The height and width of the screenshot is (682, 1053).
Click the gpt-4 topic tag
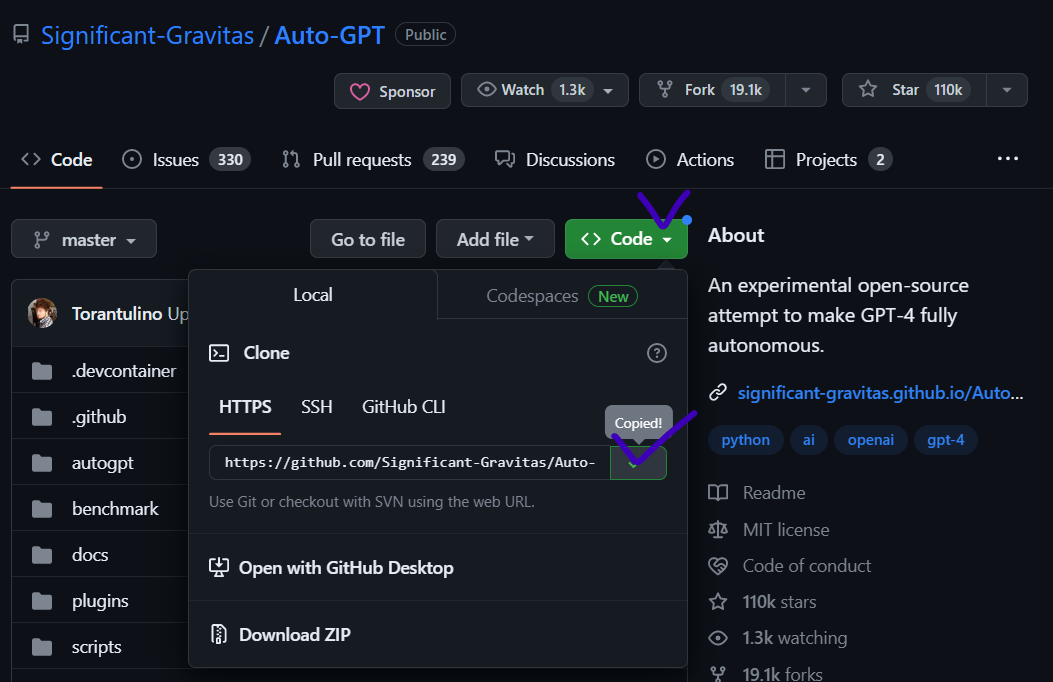(x=946, y=440)
